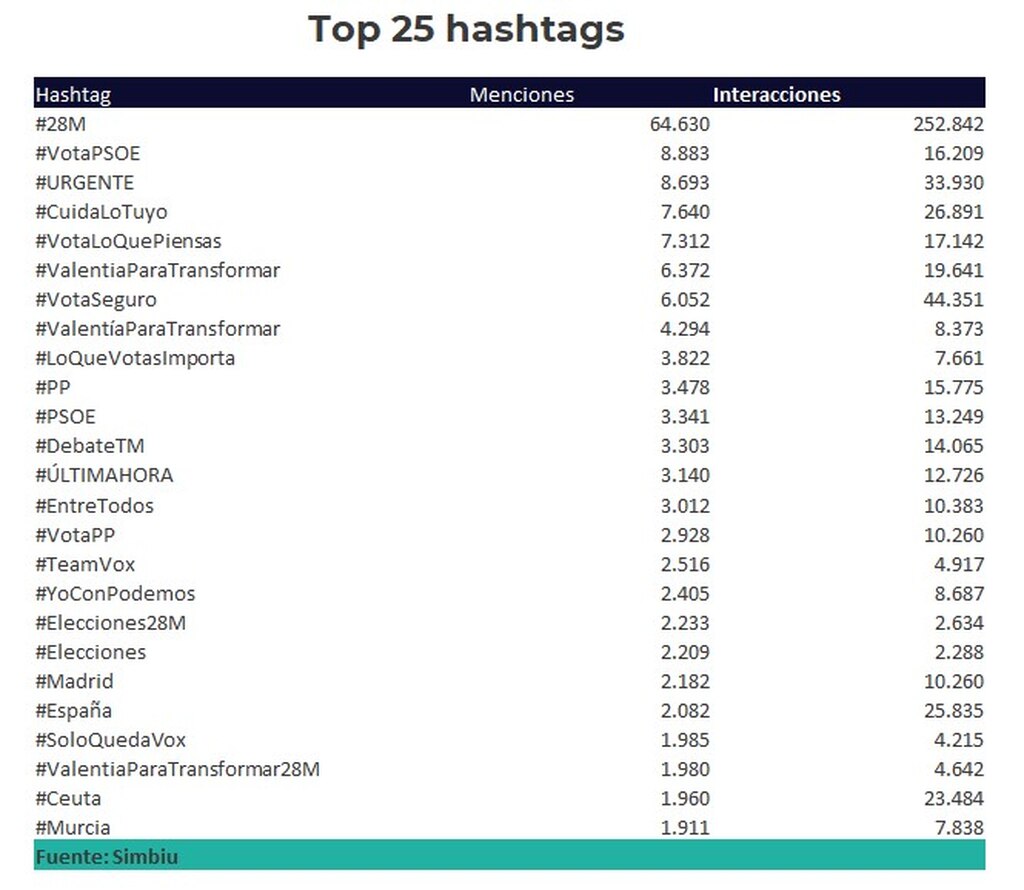Click the #URGENTE hashtag entry

(85, 183)
